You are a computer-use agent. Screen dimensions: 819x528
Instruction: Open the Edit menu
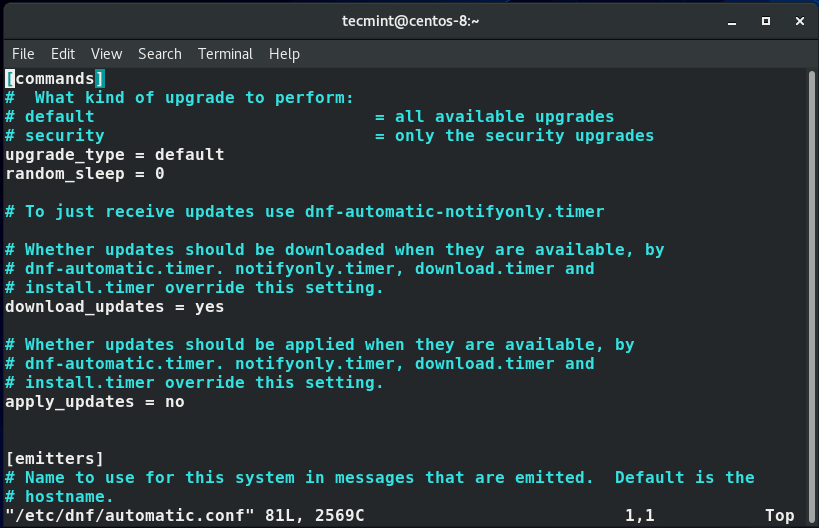pyautogui.click(x=63, y=54)
